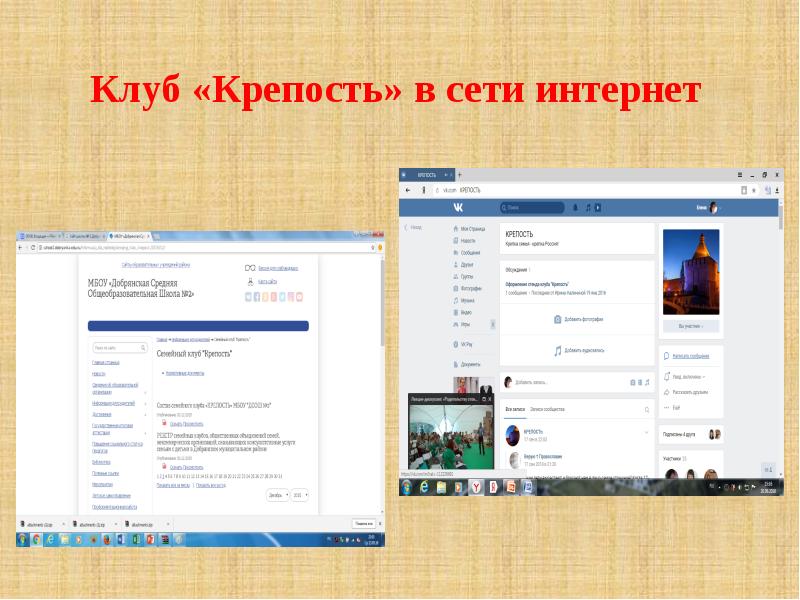
Task: Open the Вы участник dropdown button
Action: (x=691, y=326)
